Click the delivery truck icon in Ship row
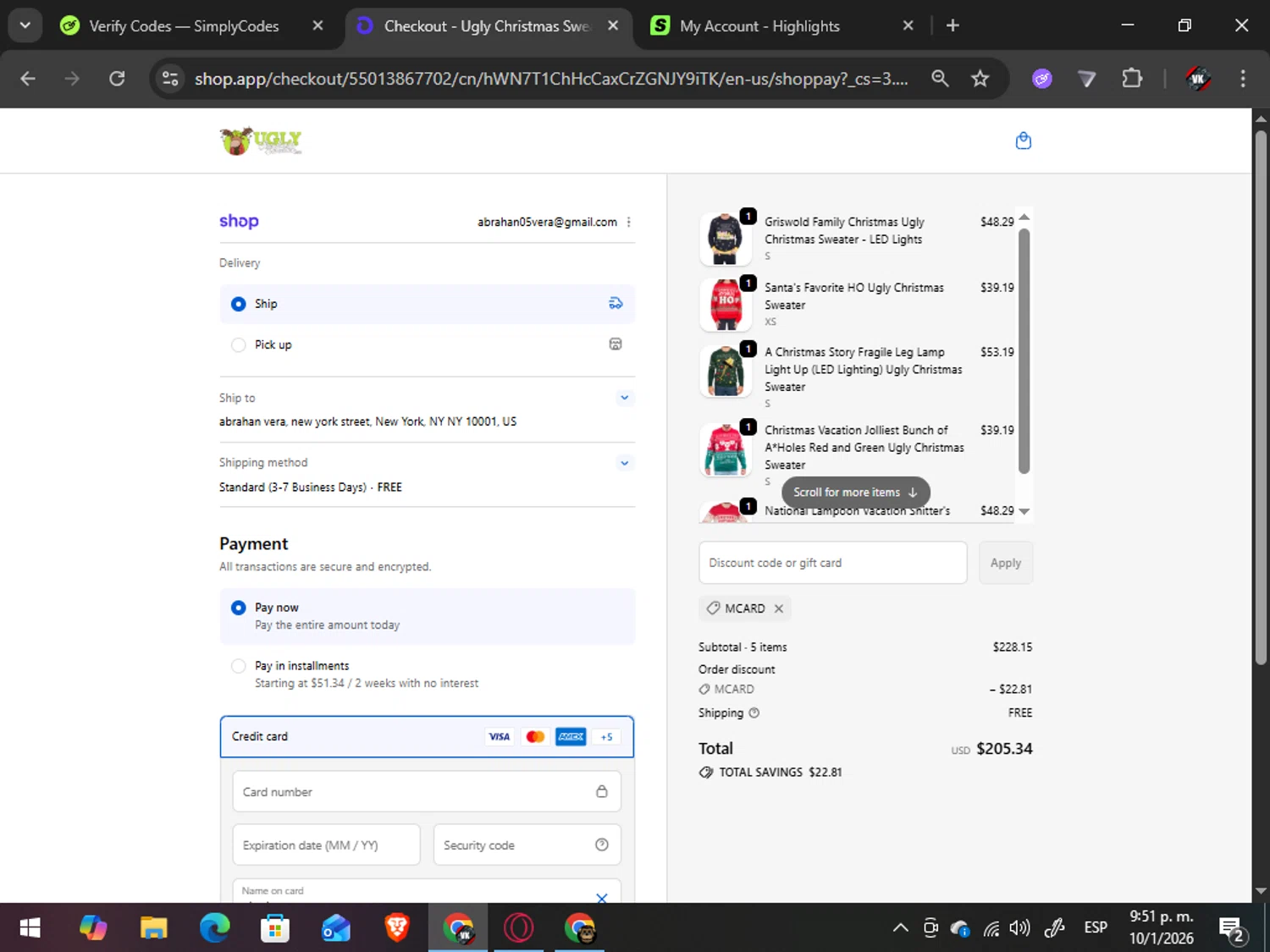The image size is (1270, 952). tap(616, 303)
